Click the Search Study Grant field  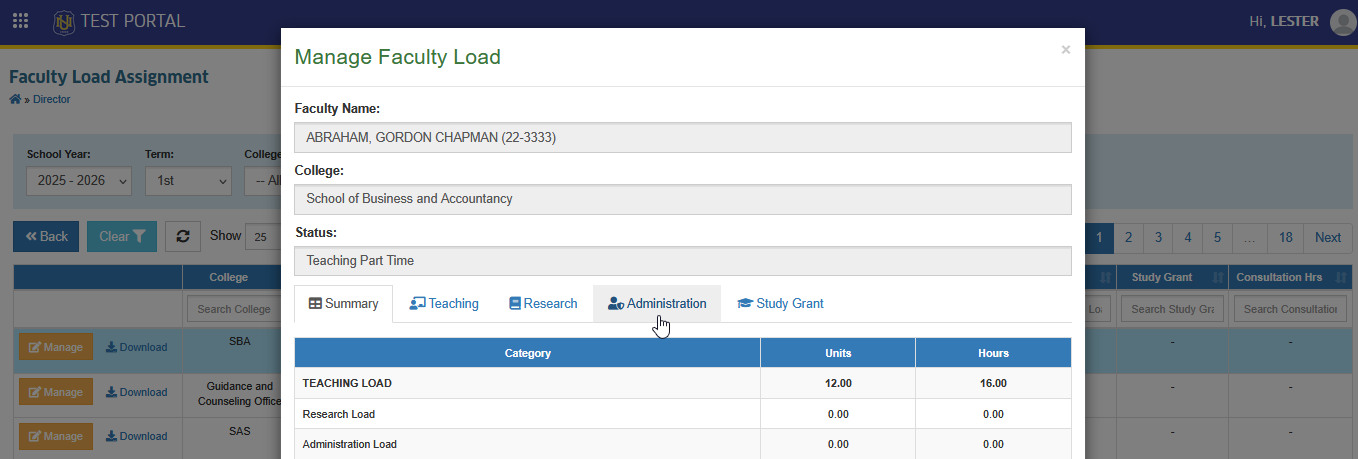coord(1172,309)
